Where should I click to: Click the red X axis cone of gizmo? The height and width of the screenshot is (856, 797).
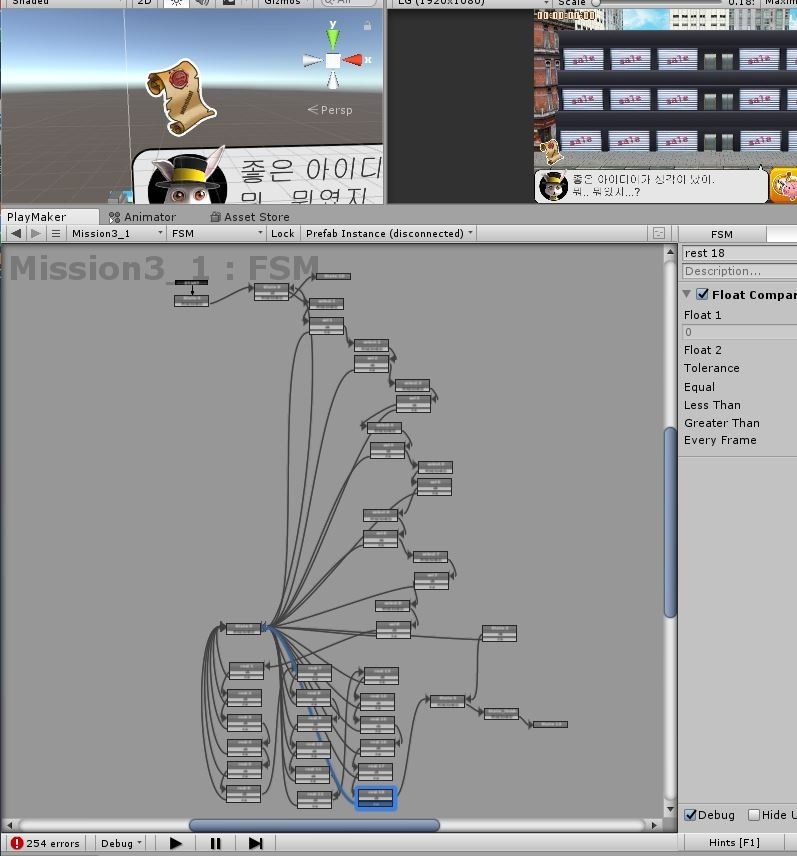click(x=353, y=60)
